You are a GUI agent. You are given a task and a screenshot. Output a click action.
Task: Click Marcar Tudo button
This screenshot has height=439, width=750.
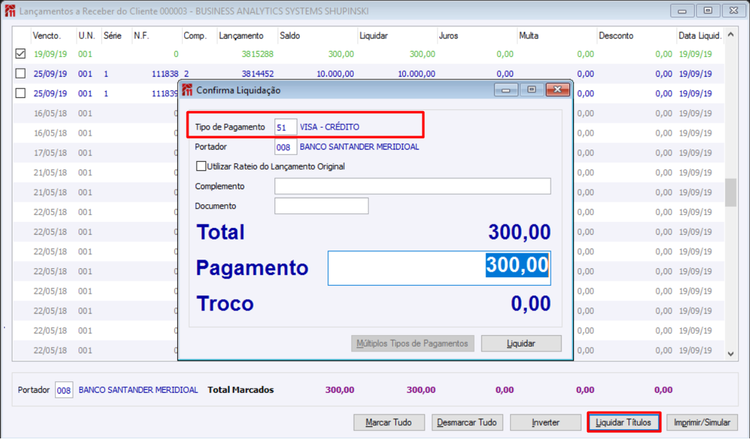(389, 422)
